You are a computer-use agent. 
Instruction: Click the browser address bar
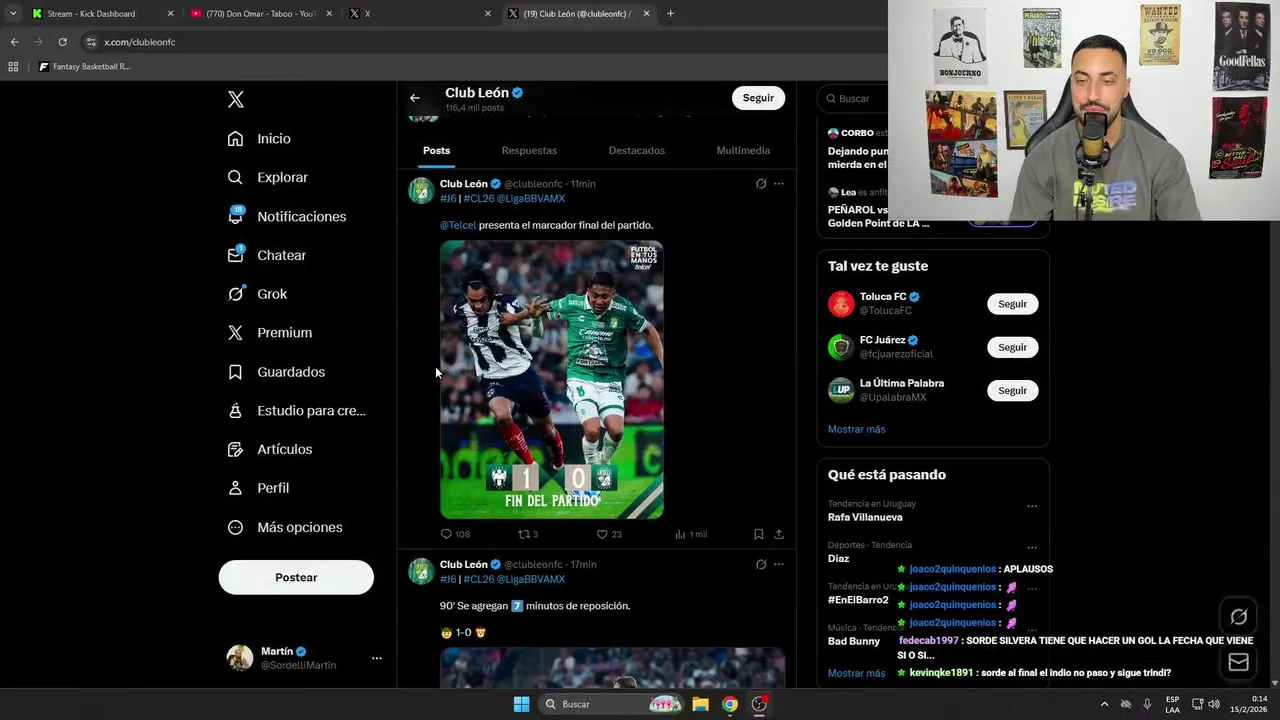click(x=480, y=42)
